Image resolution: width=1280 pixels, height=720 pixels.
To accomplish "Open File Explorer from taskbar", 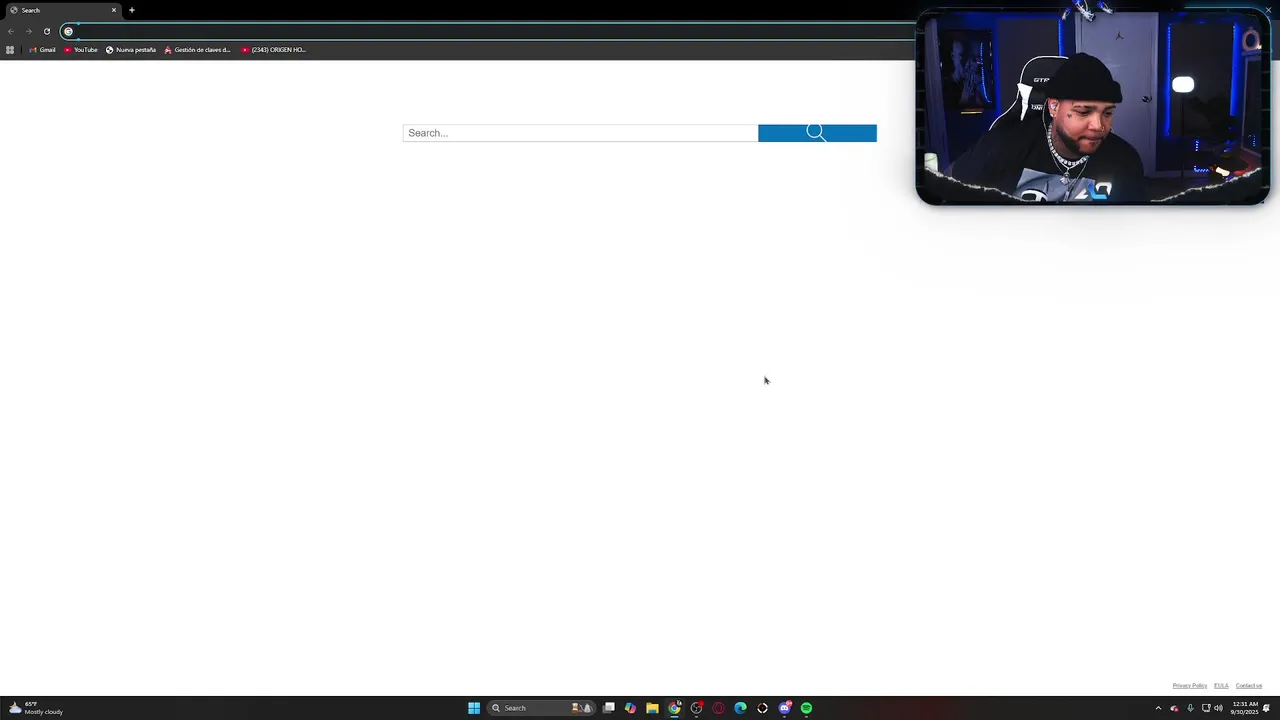I will 652,708.
